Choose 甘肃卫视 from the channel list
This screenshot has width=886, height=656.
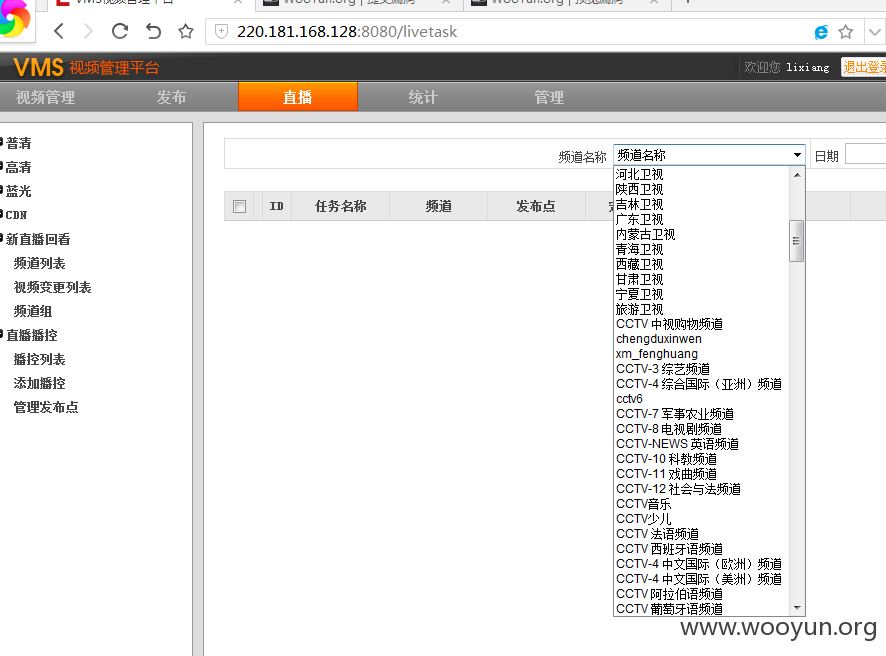[701, 279]
